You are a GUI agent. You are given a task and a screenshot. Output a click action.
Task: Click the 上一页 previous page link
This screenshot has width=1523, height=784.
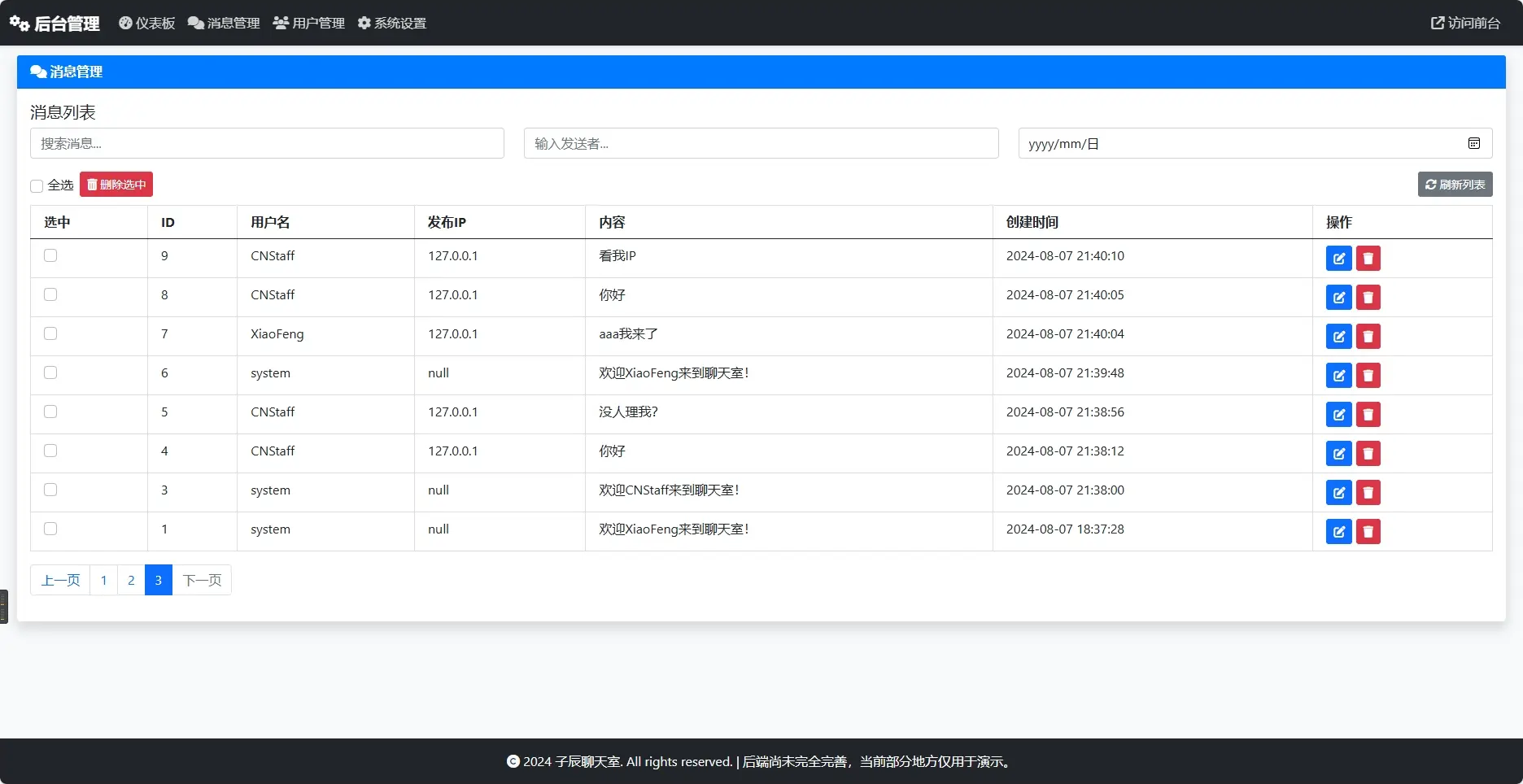tap(60, 580)
